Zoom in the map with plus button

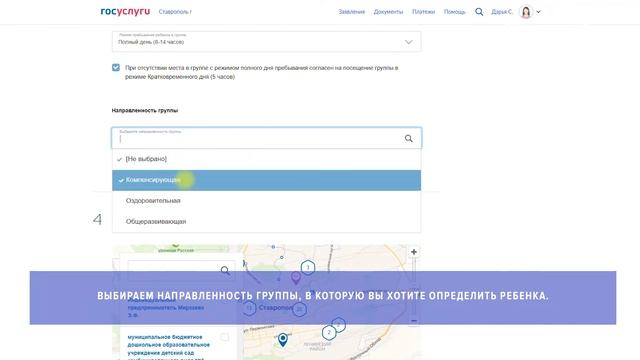[414, 252]
